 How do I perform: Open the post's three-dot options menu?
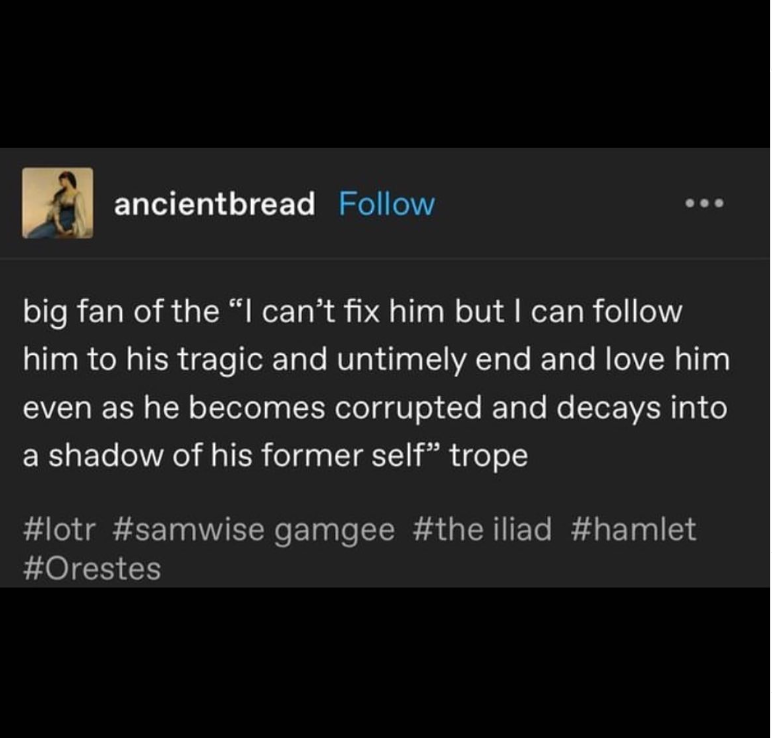[x=704, y=204]
